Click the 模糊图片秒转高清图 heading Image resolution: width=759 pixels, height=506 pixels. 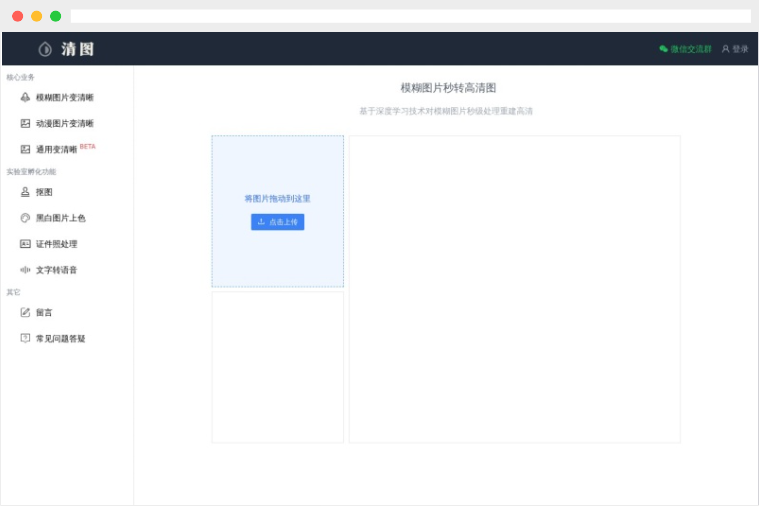tap(448, 88)
